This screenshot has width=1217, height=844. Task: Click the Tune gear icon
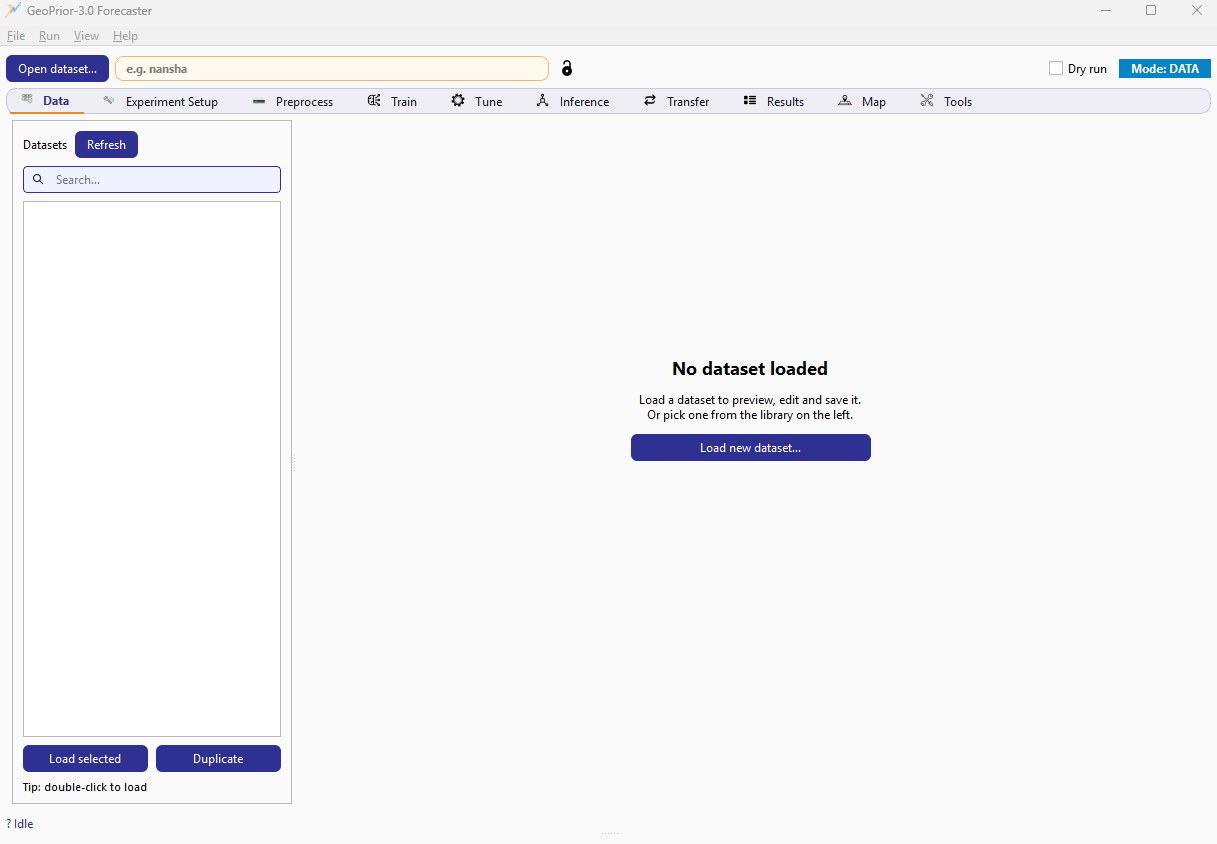458,101
